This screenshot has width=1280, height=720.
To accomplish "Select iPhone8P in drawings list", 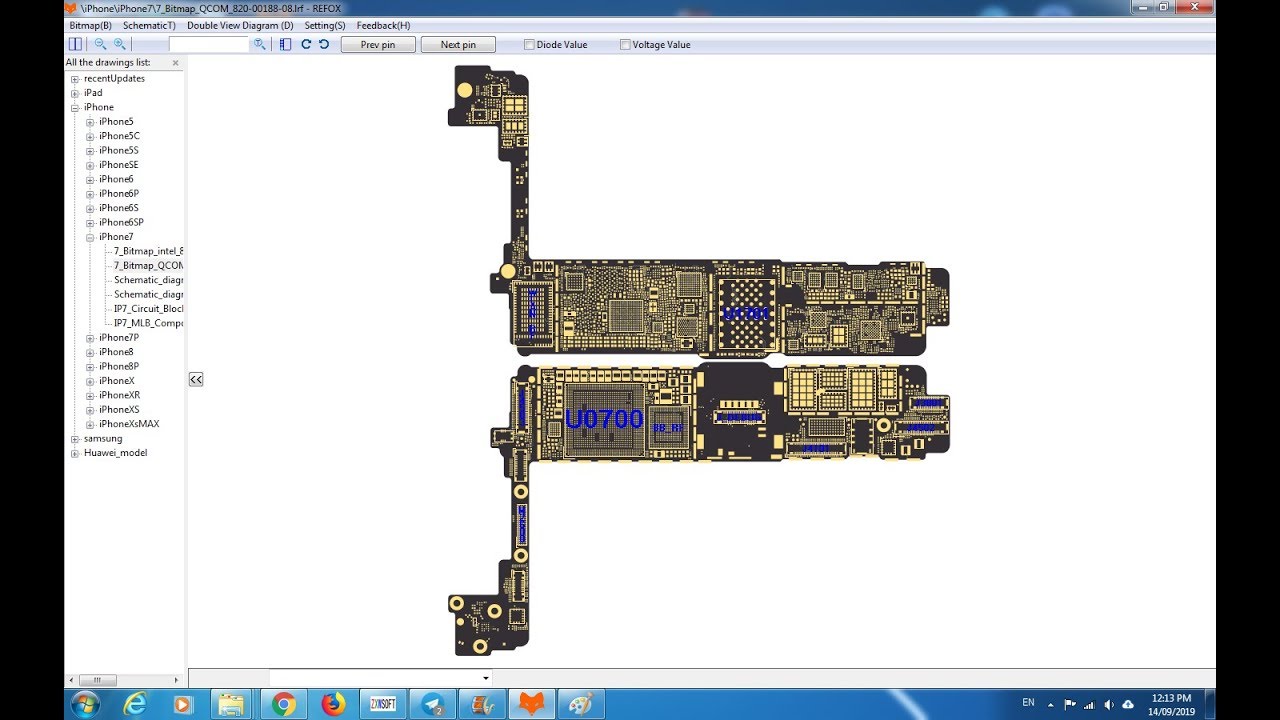I will coord(118,367).
